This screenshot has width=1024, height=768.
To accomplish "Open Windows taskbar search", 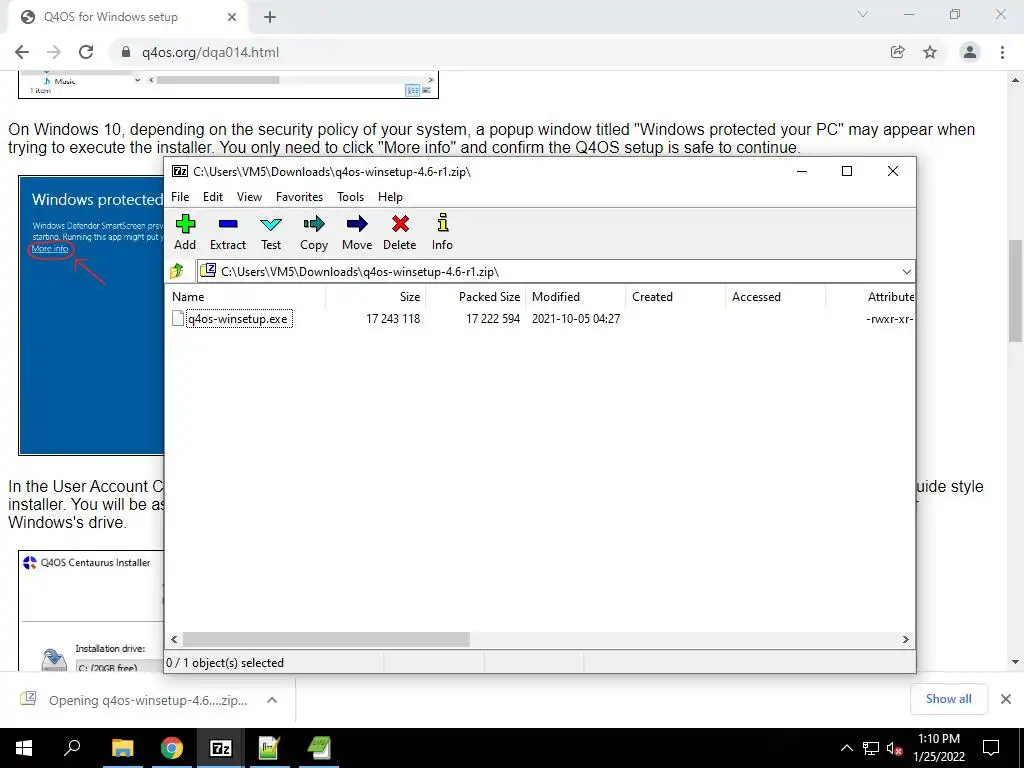I will click(x=72, y=748).
